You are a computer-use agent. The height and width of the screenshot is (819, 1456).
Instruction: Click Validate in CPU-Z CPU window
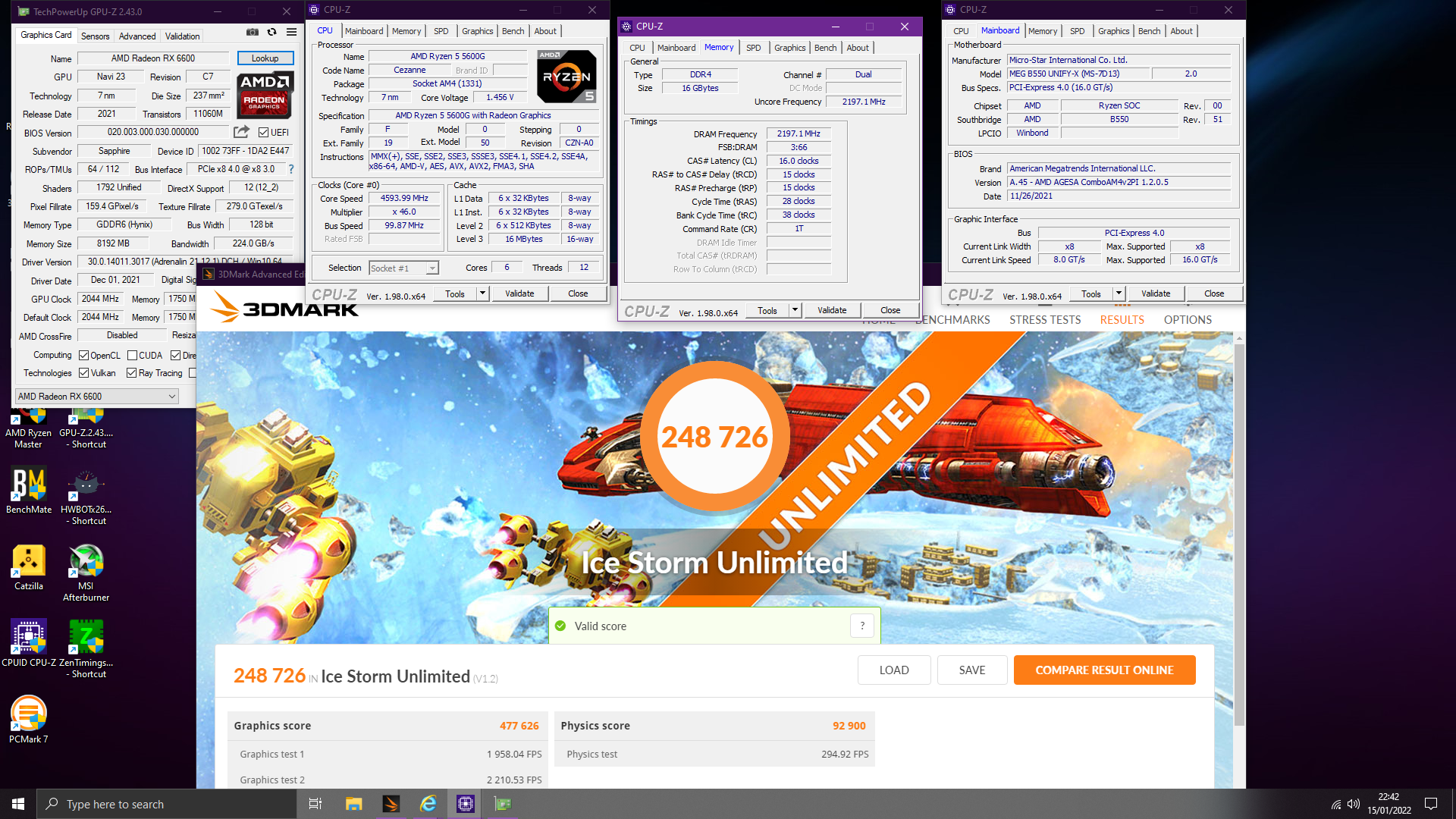tap(519, 293)
